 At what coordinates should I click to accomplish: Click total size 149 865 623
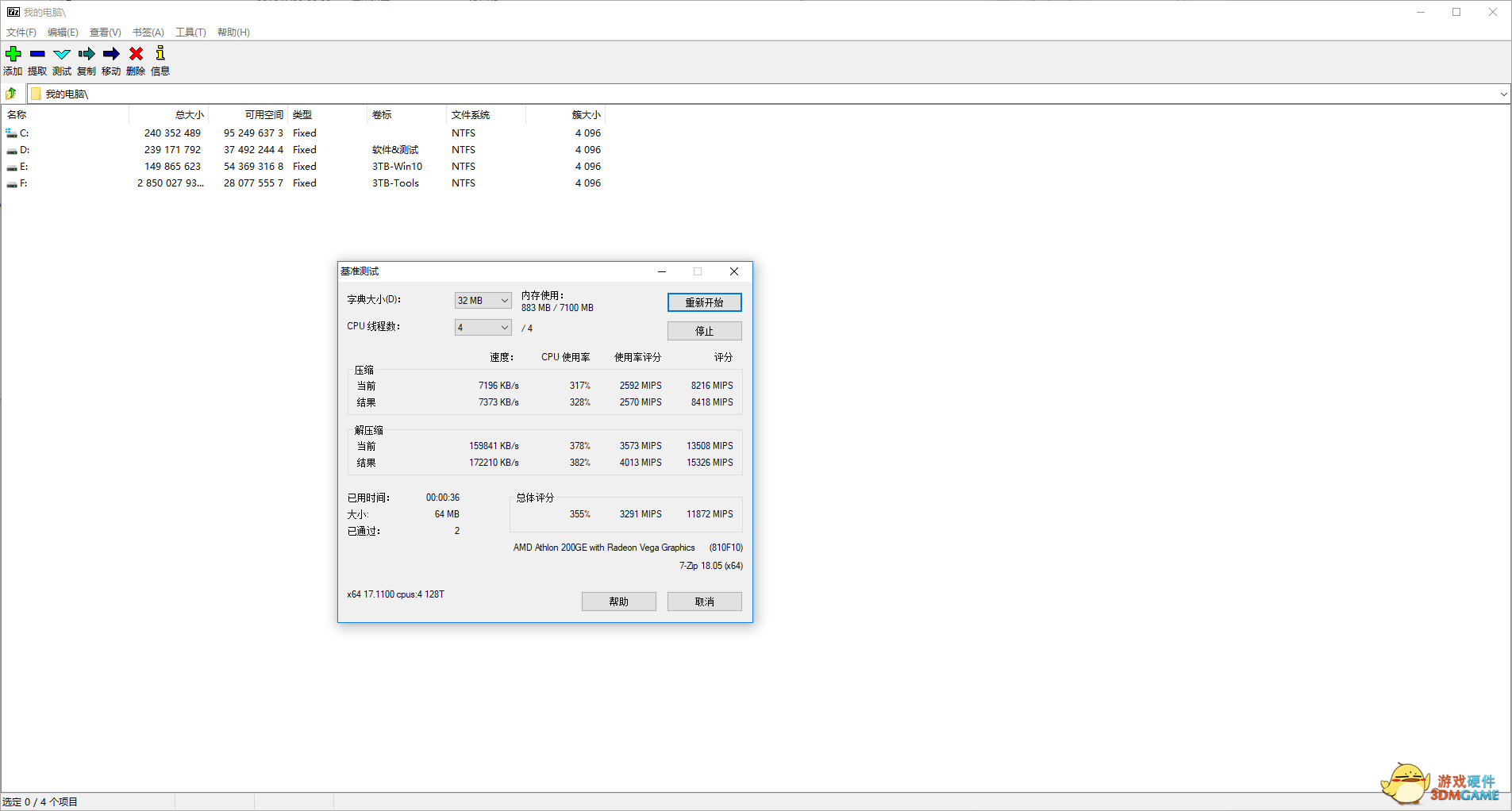click(173, 167)
